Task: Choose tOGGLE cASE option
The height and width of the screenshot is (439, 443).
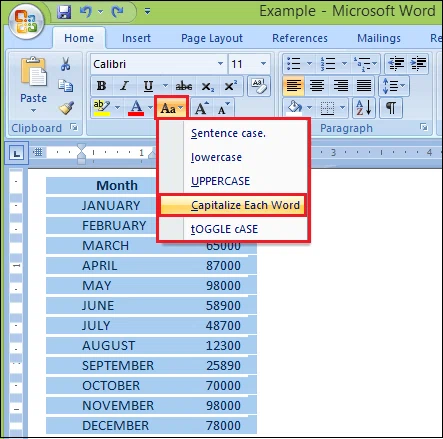Action: tap(233, 229)
